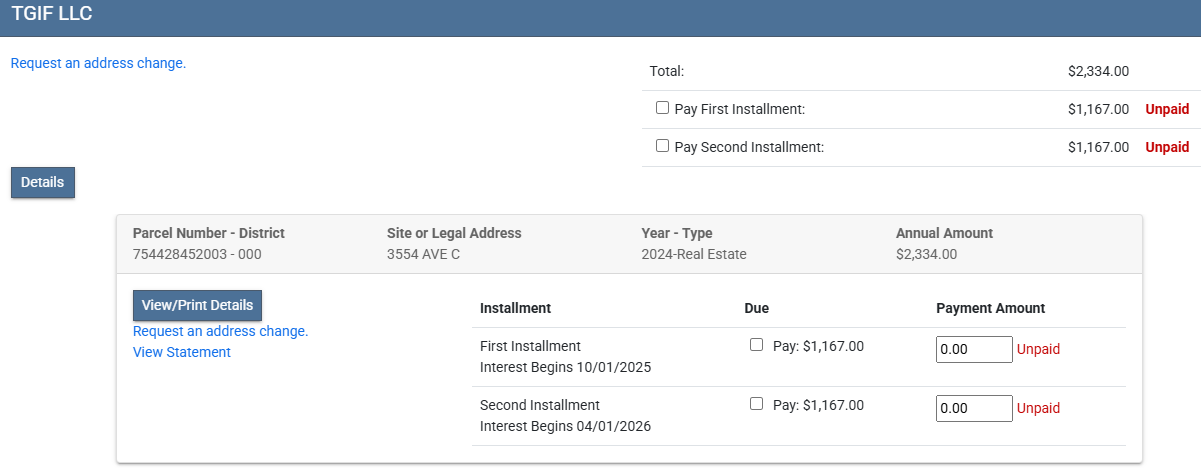Check the Pay First Installment summary checkbox
Screen dimensions: 1201x468
coord(662,108)
